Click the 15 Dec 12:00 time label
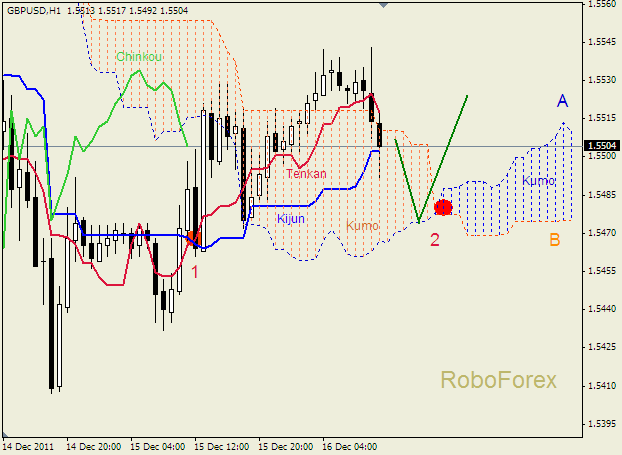Viewport: 622px width, 455px height. [222, 447]
